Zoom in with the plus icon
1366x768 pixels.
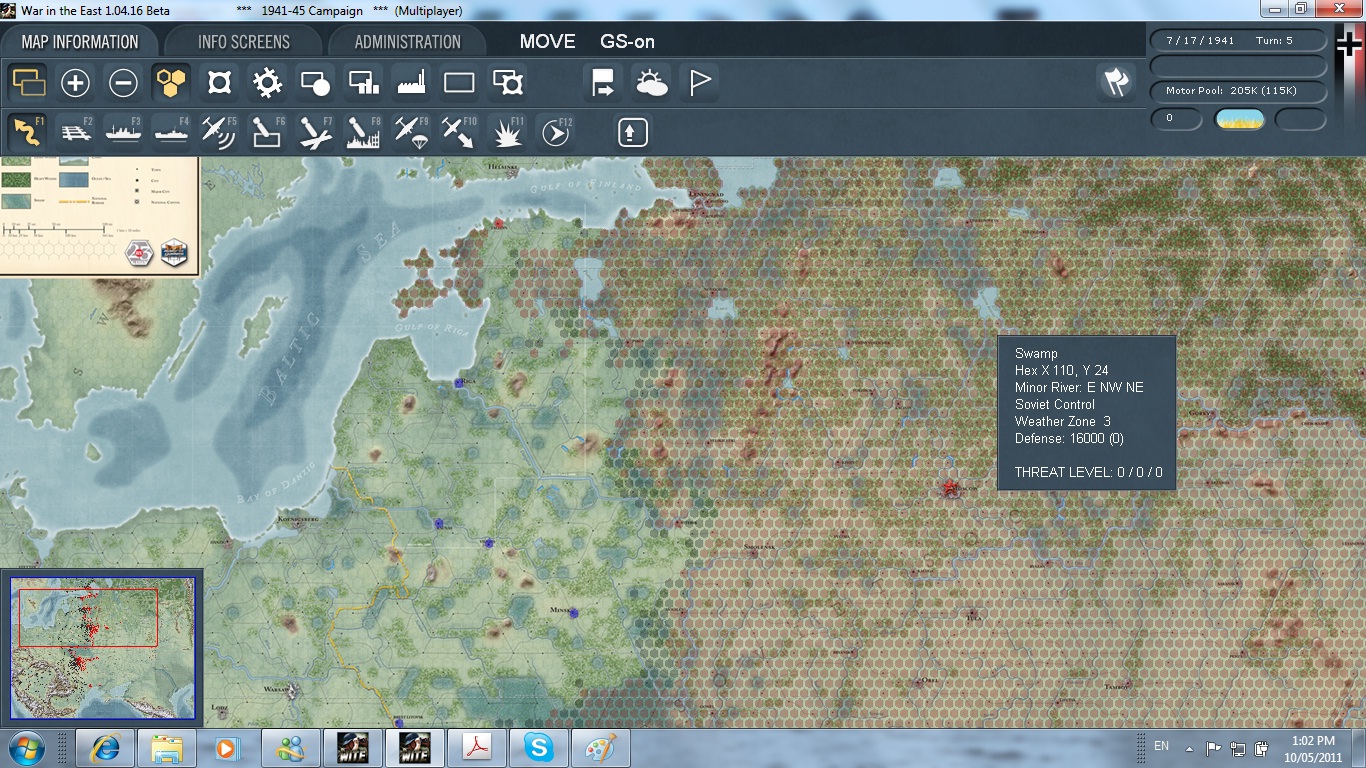tap(75, 83)
